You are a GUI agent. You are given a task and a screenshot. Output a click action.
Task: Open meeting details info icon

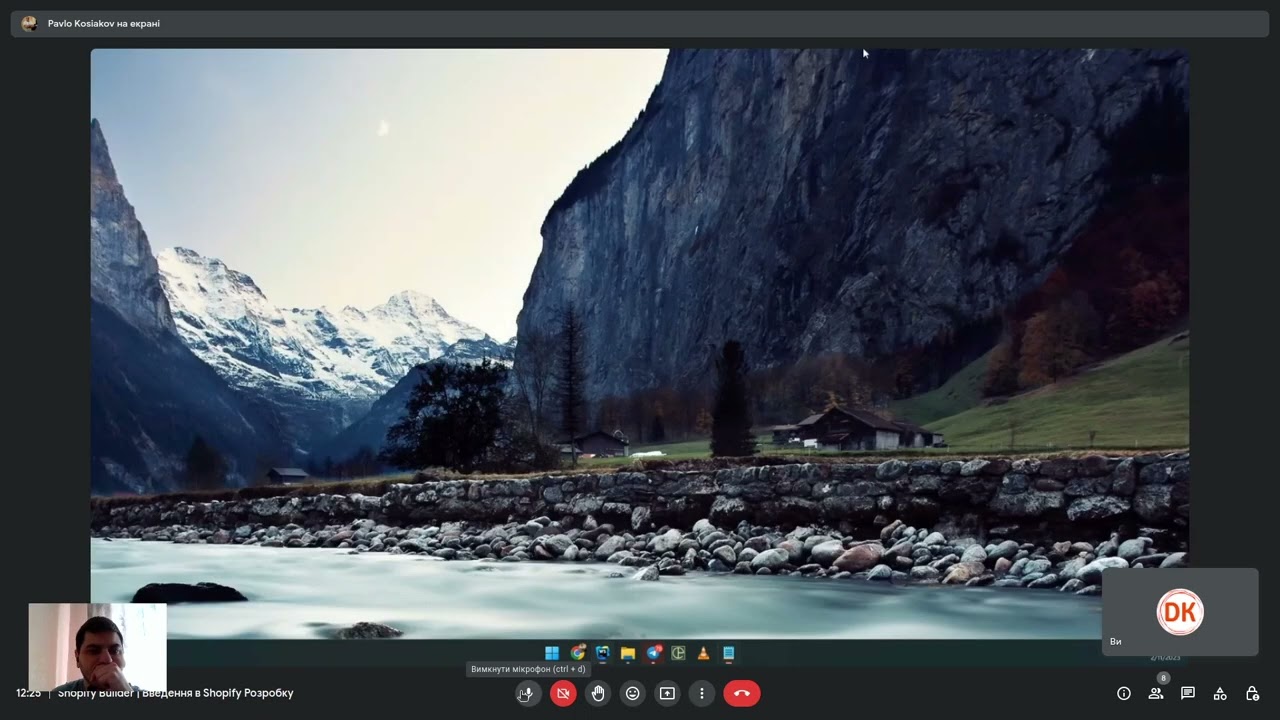(x=1124, y=693)
